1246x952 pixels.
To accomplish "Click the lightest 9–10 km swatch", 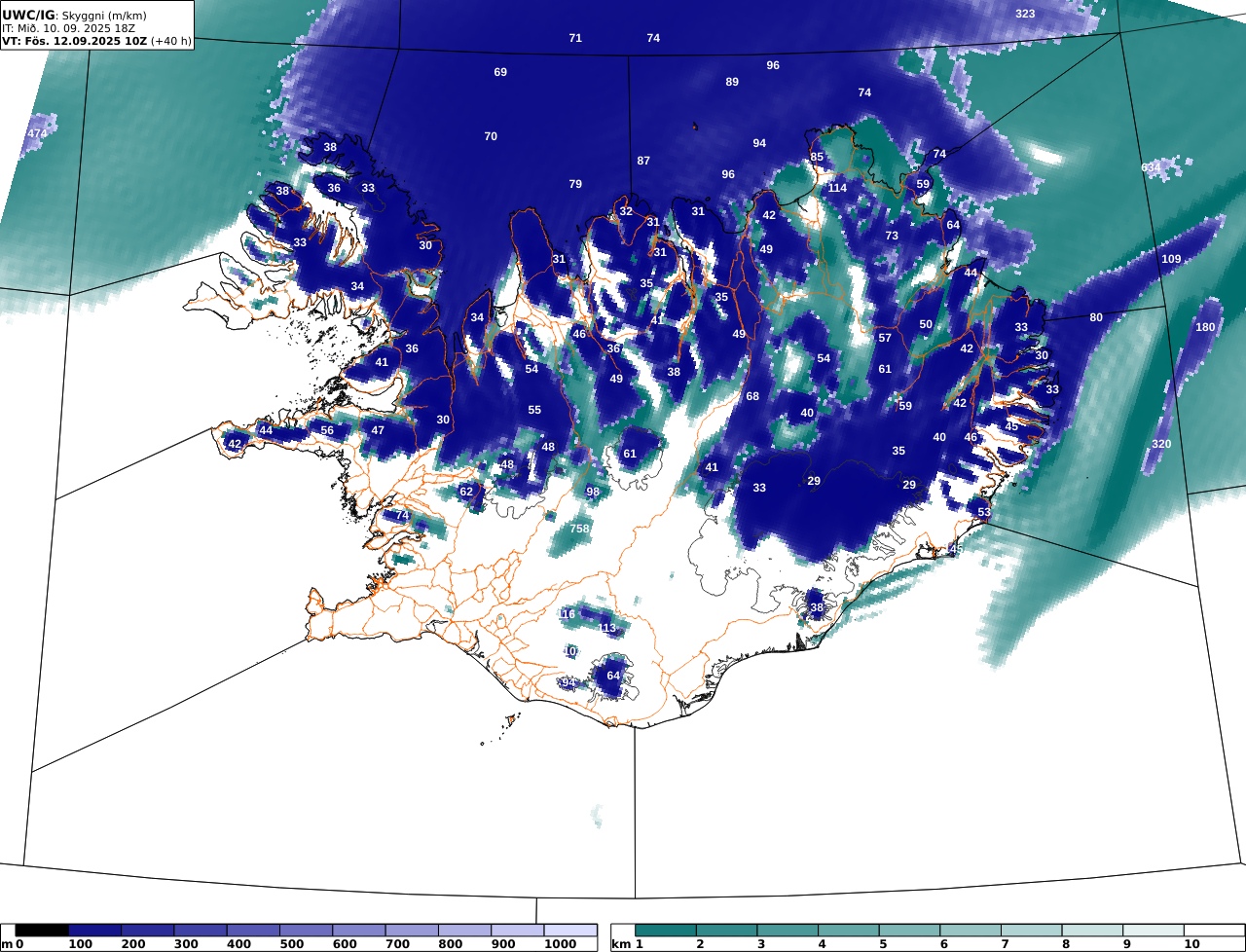I will tap(1153, 931).
